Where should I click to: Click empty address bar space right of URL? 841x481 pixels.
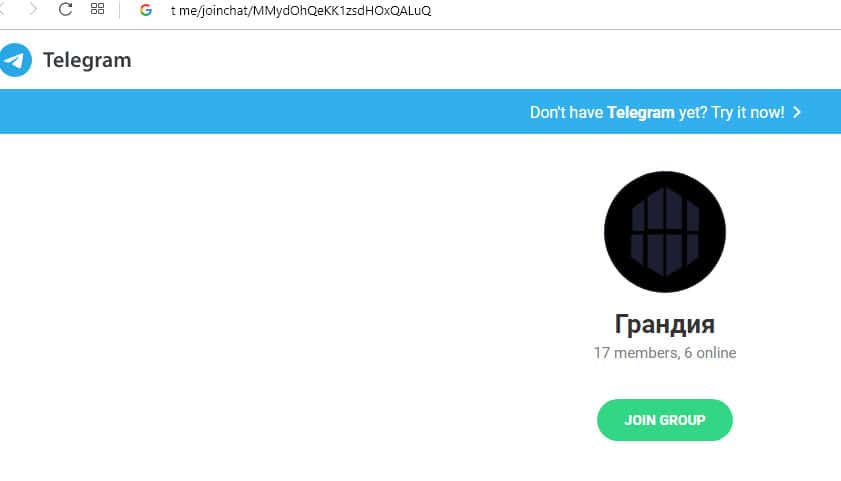coord(633,11)
